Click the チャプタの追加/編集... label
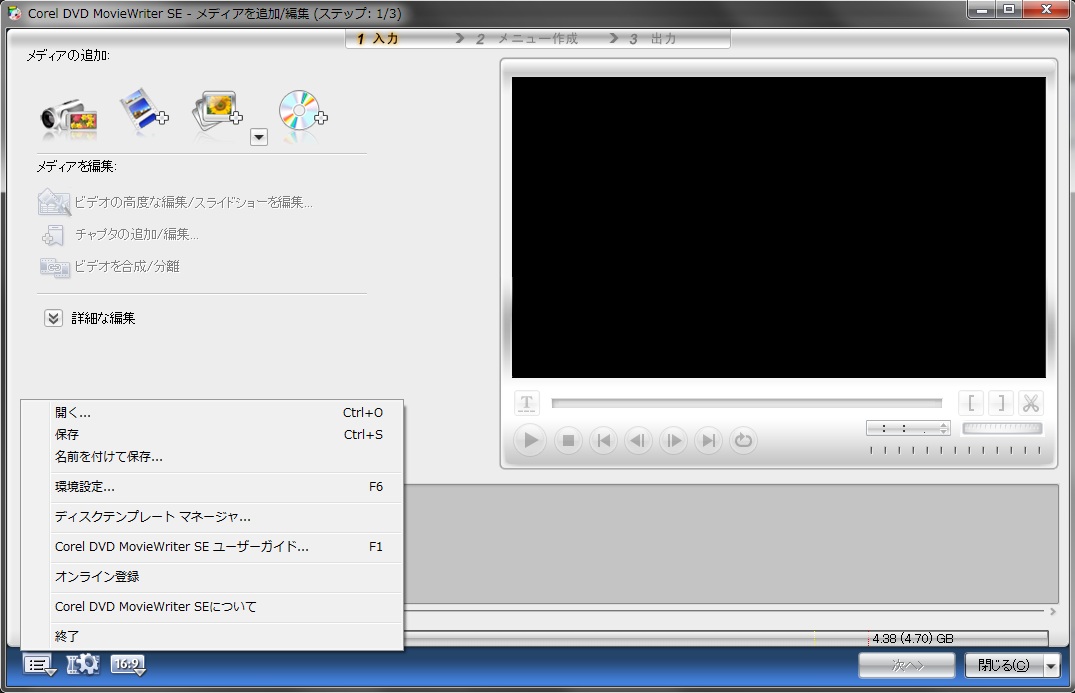The image size is (1075, 693). point(137,234)
